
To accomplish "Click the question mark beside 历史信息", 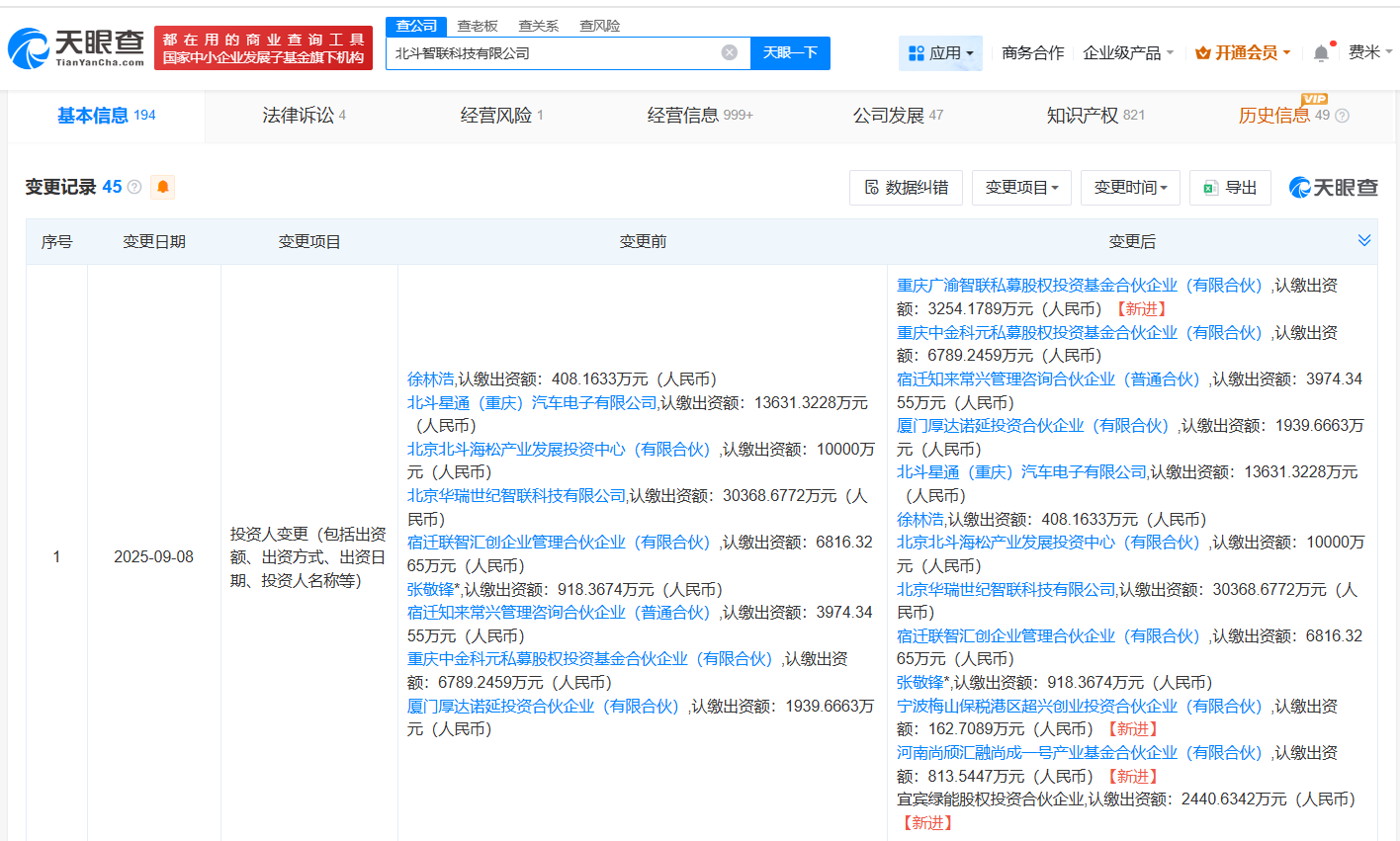I will (1342, 116).
